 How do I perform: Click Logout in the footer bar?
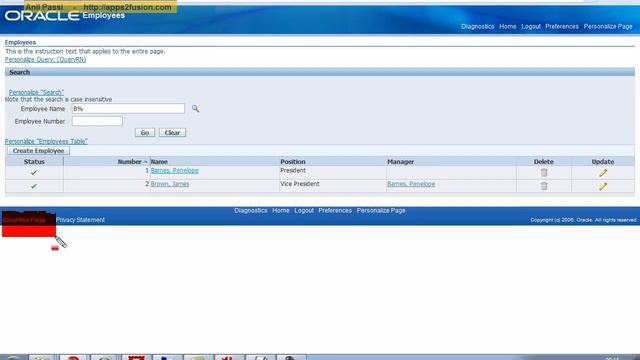click(304, 211)
